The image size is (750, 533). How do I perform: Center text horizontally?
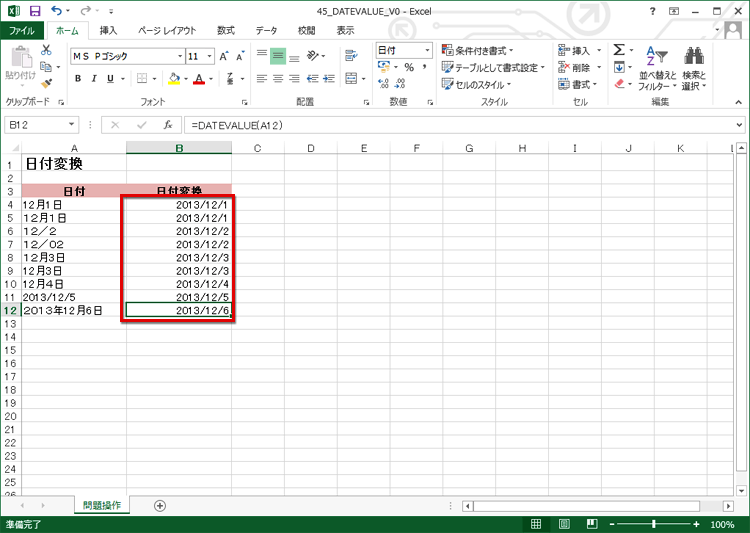(x=278, y=78)
